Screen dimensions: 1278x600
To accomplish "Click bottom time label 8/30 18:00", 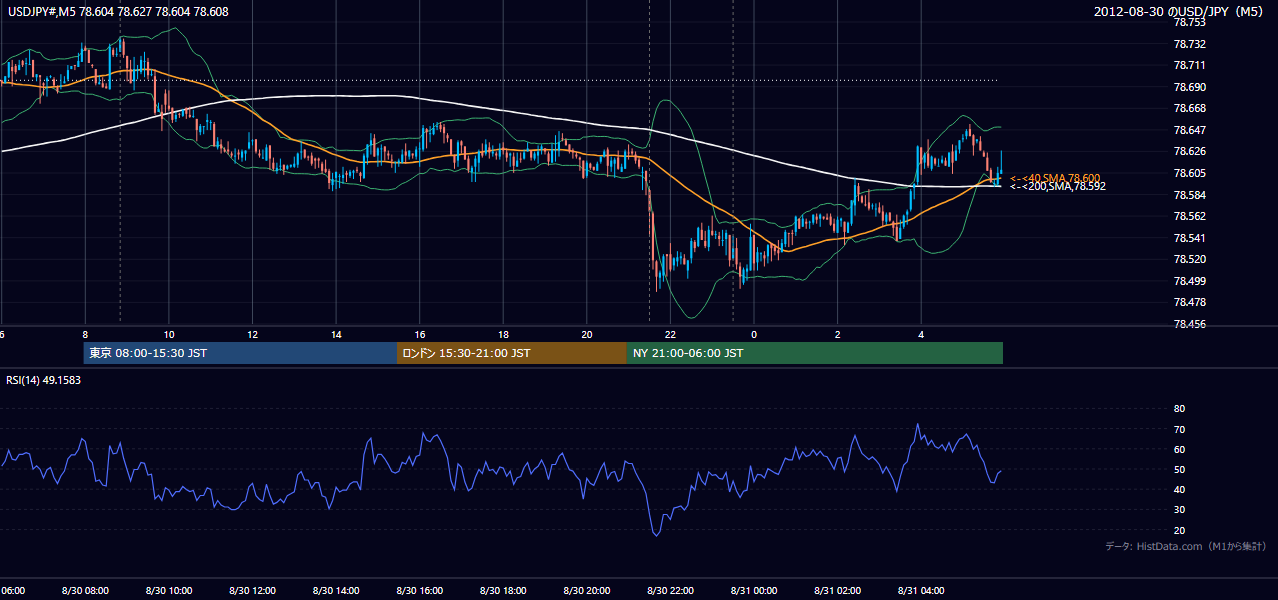I will point(503,591).
